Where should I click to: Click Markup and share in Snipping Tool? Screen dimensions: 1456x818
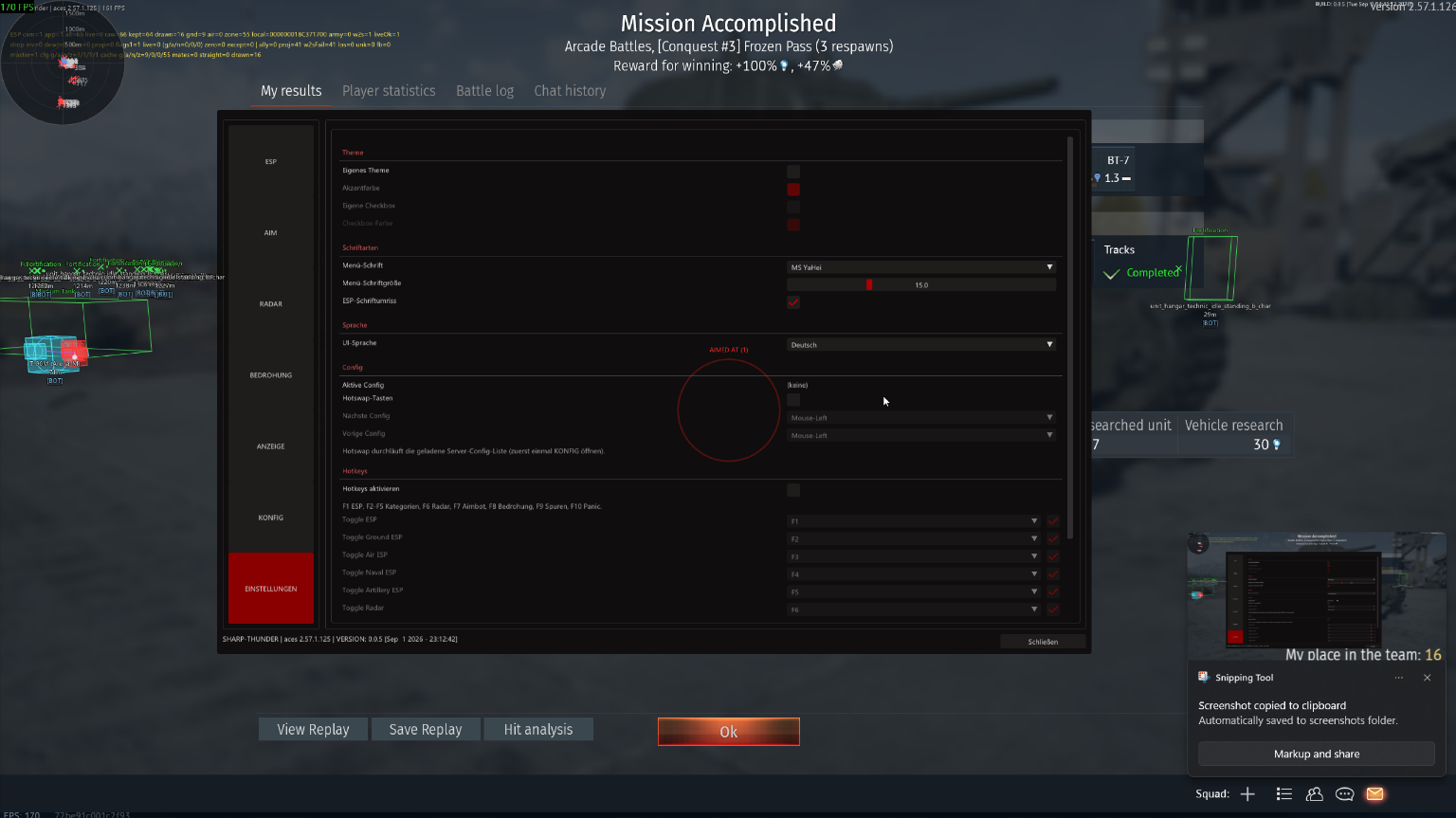click(x=1317, y=754)
